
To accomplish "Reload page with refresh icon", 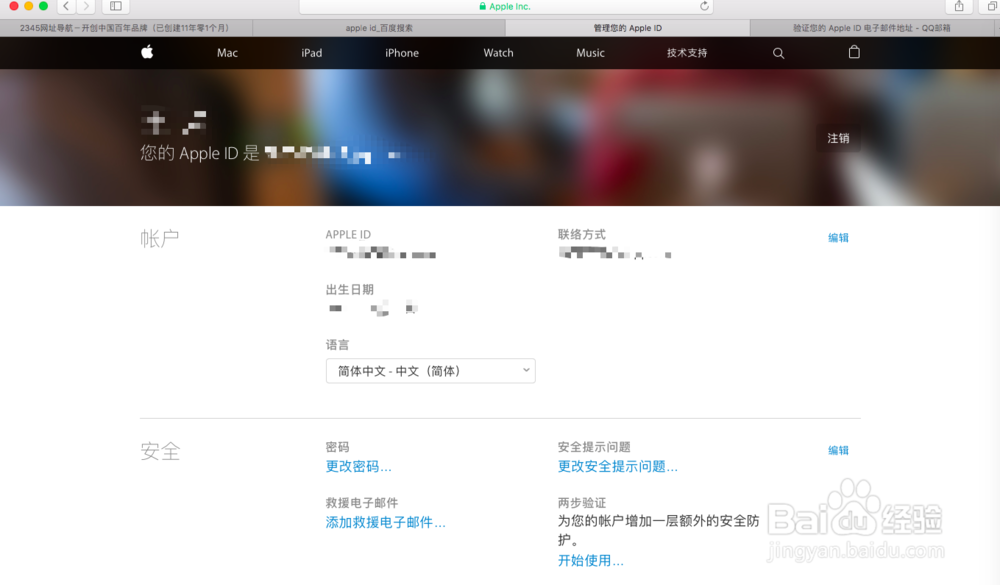I will coord(704,6).
